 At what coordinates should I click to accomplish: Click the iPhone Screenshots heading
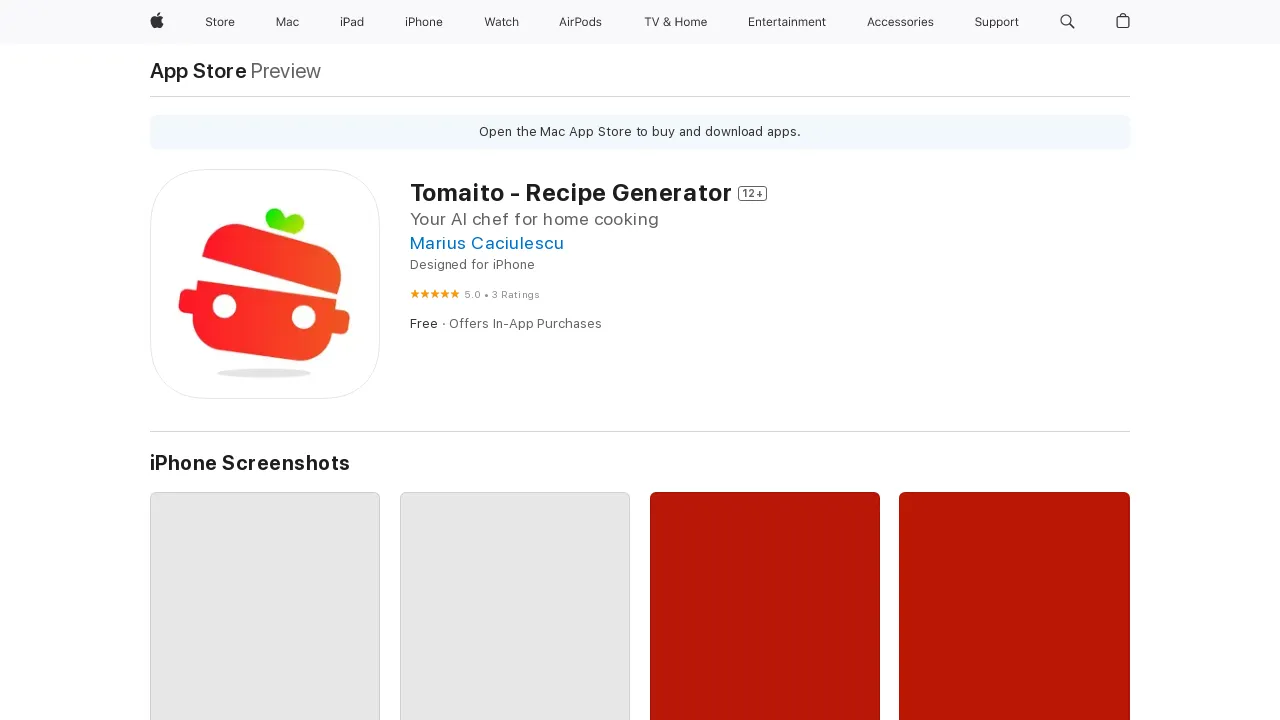250,463
